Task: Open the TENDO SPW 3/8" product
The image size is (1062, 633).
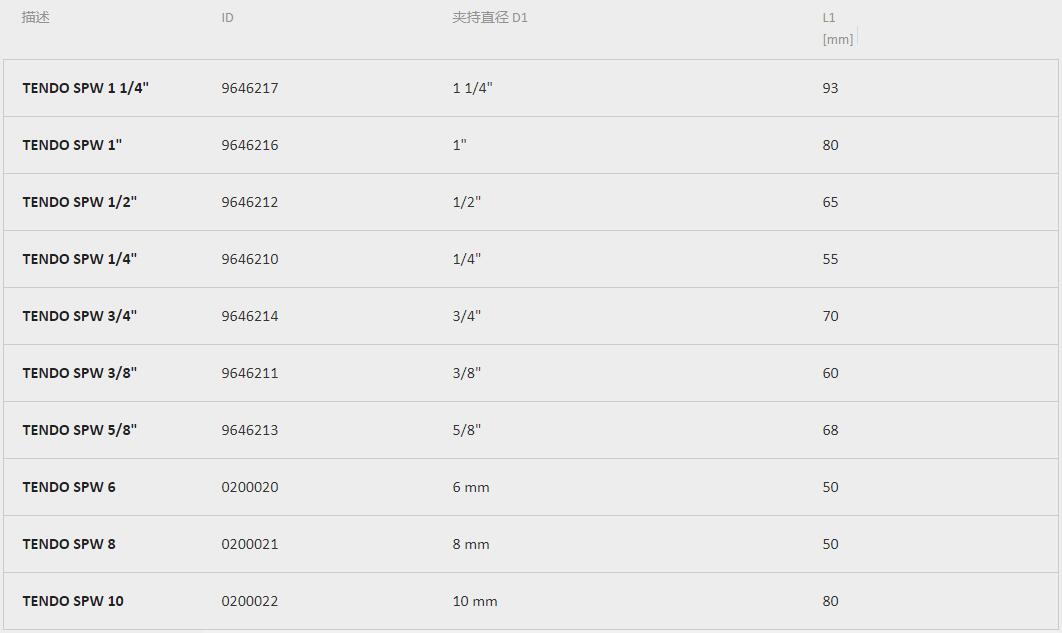Action: pyautogui.click(x=79, y=373)
